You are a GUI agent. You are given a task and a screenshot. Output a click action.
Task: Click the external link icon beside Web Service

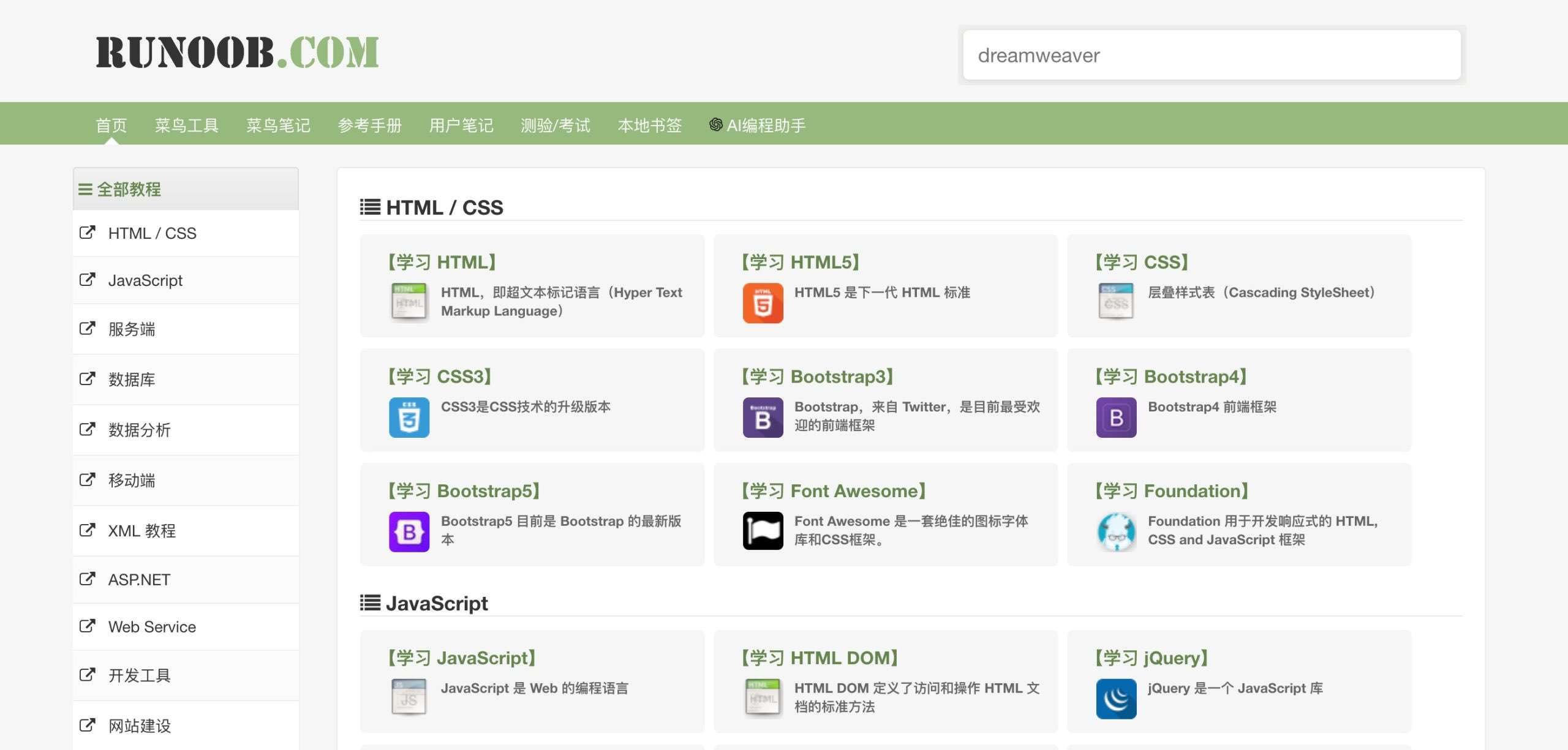click(88, 626)
